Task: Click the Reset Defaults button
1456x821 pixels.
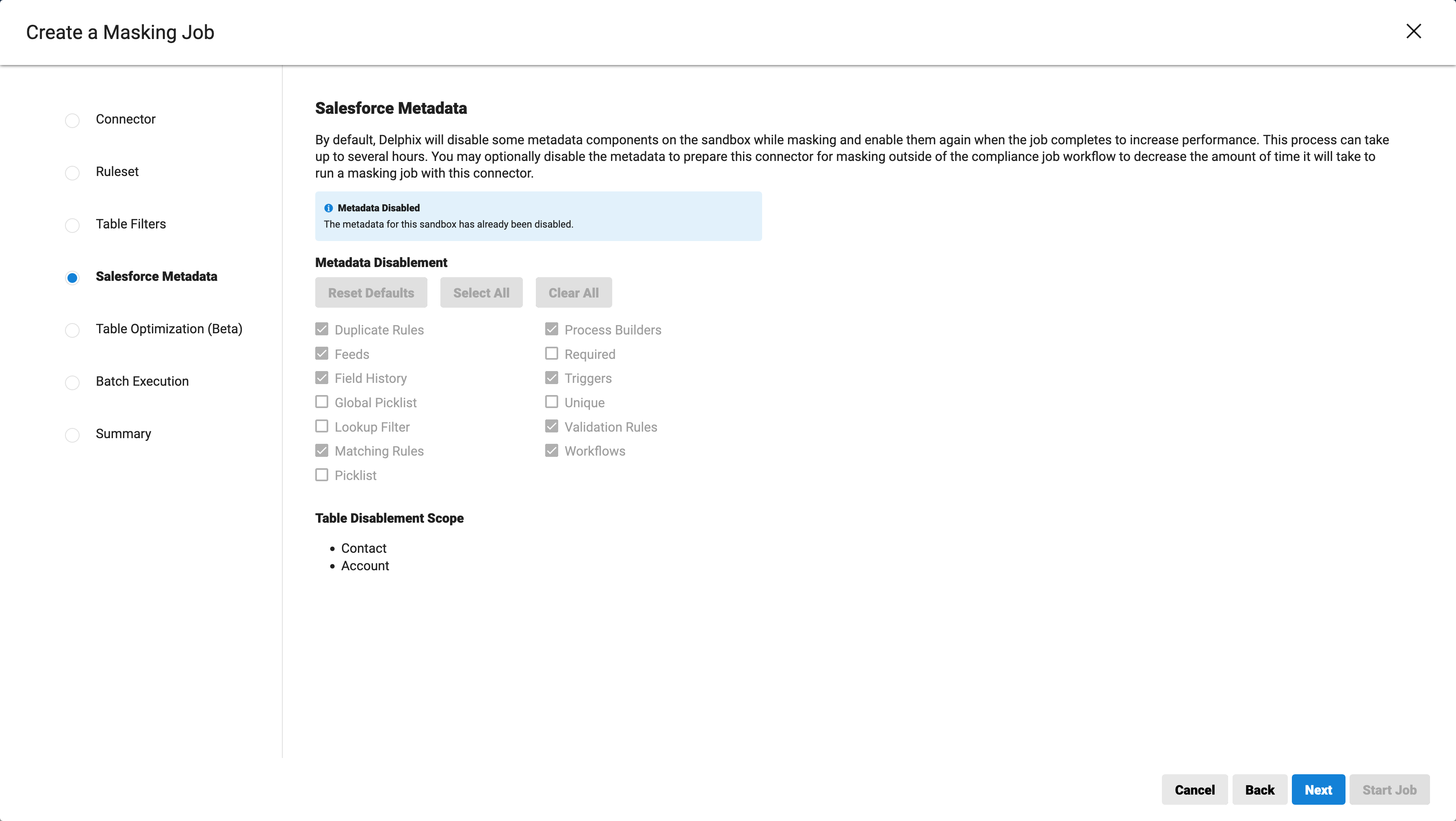Action: [371, 292]
